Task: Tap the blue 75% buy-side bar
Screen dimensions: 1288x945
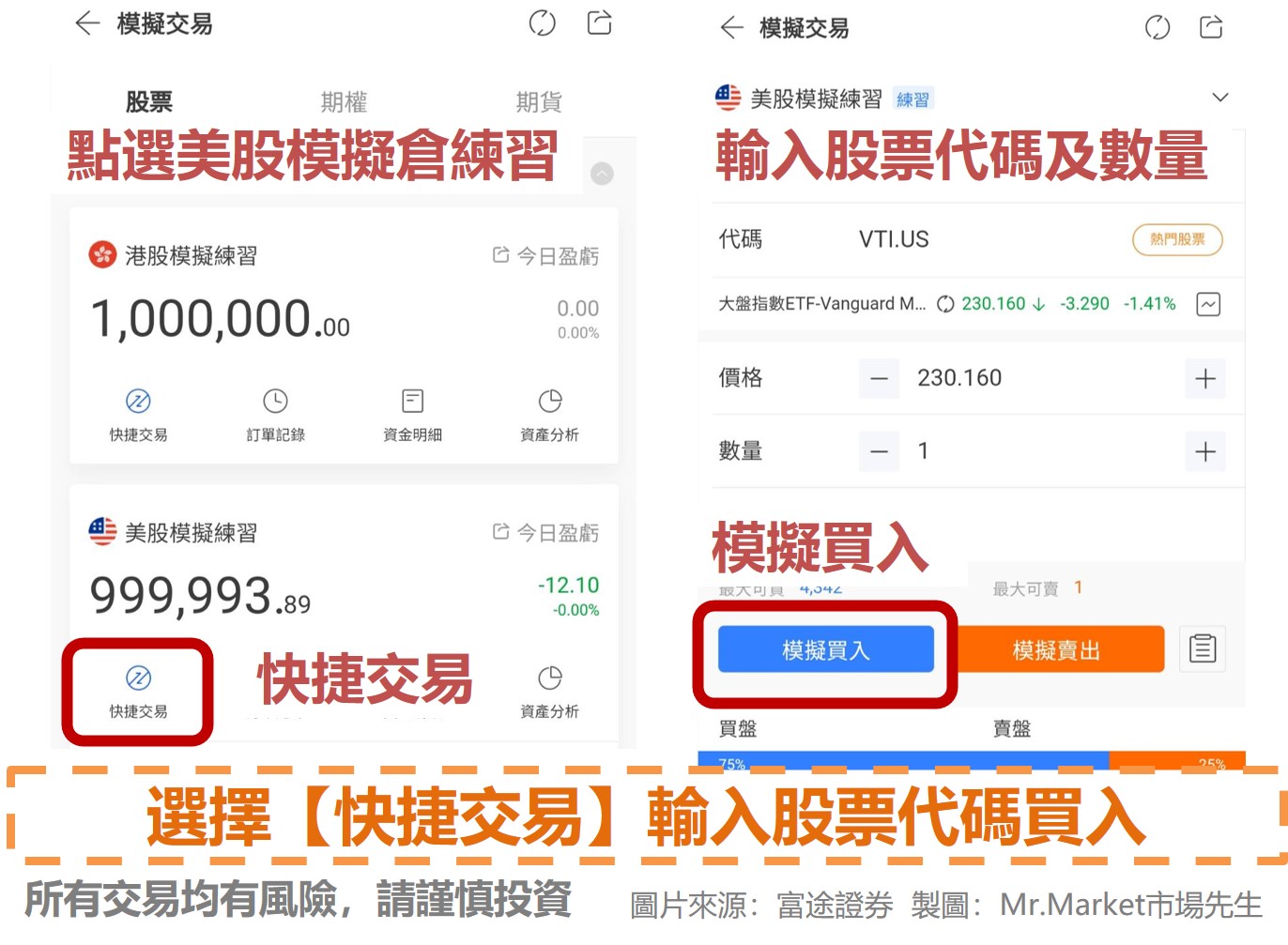Action: coord(903,761)
